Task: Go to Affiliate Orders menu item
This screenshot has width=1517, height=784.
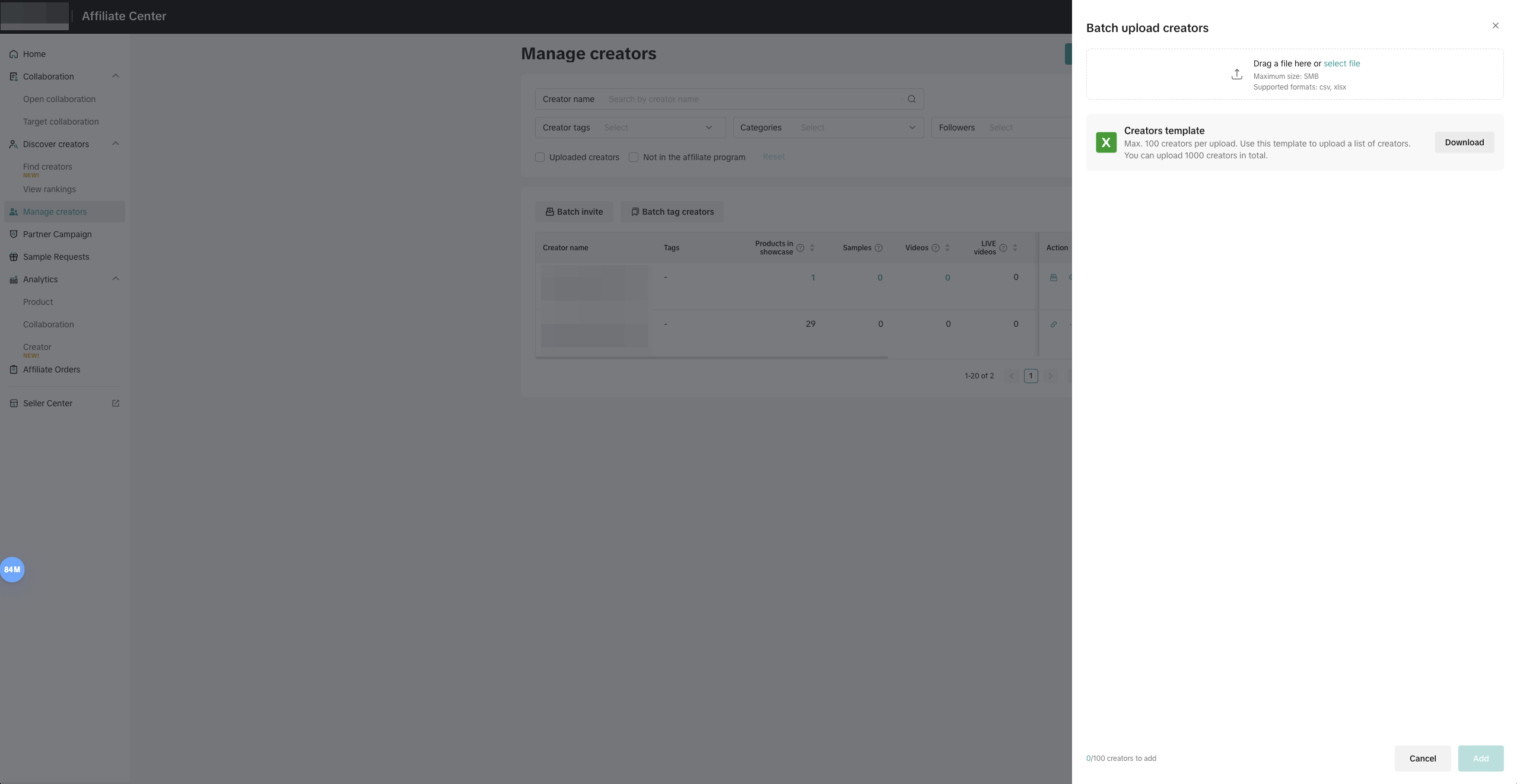Action: point(52,369)
